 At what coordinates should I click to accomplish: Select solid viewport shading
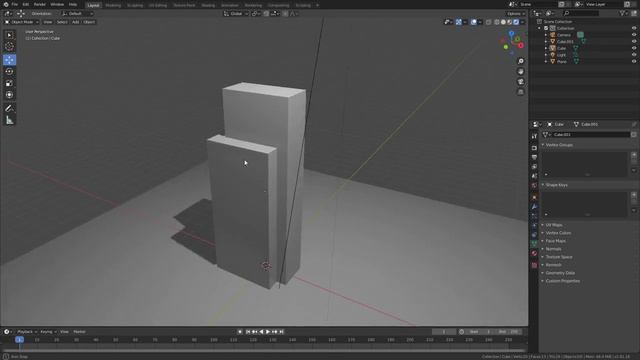pos(503,22)
